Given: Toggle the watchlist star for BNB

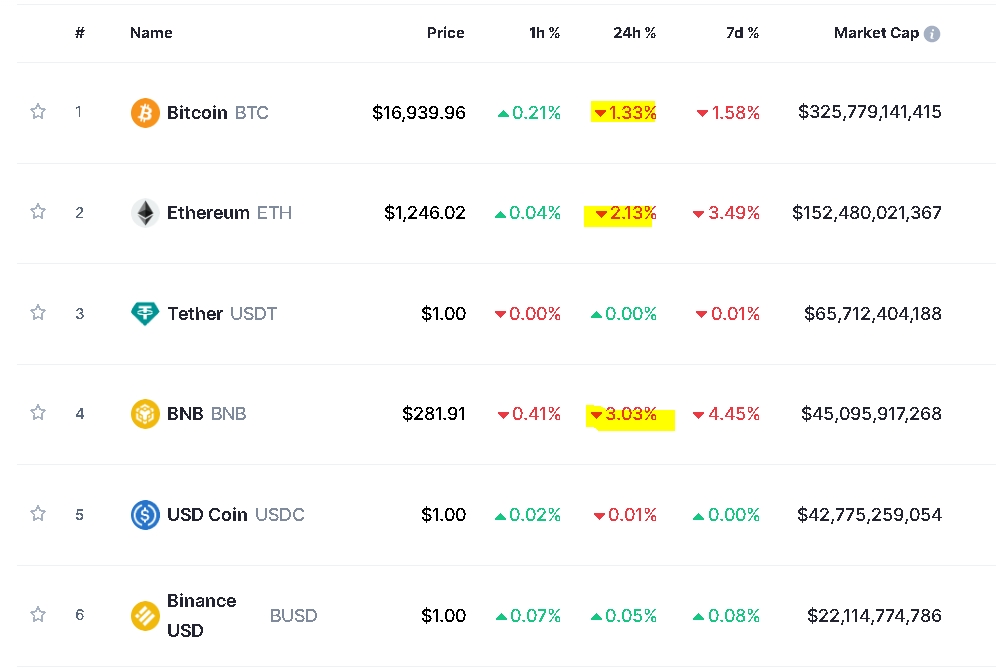Looking at the screenshot, I should click(38, 413).
